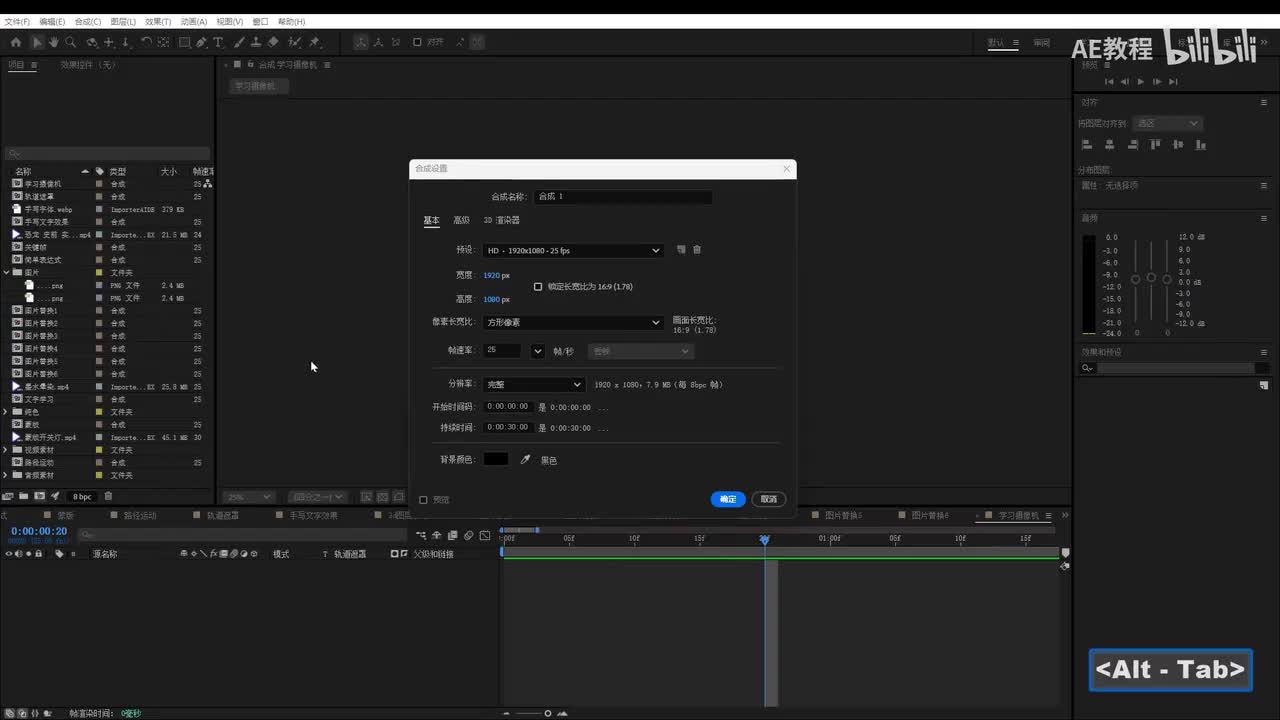Select the Roto Brush tool
Viewport: 1280px width, 720px height.
[x=295, y=42]
